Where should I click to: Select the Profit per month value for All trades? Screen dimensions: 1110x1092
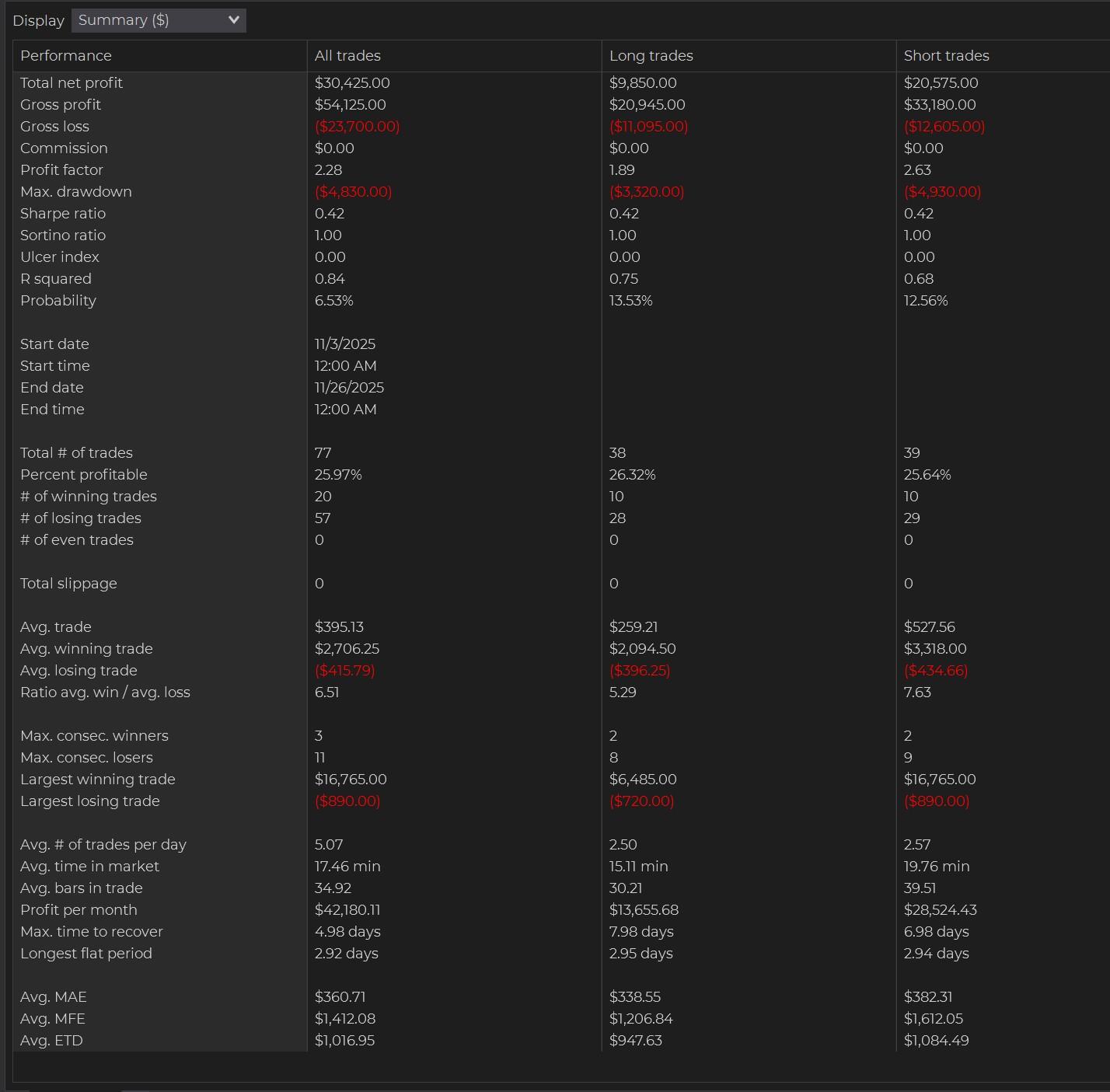pyautogui.click(x=347, y=909)
